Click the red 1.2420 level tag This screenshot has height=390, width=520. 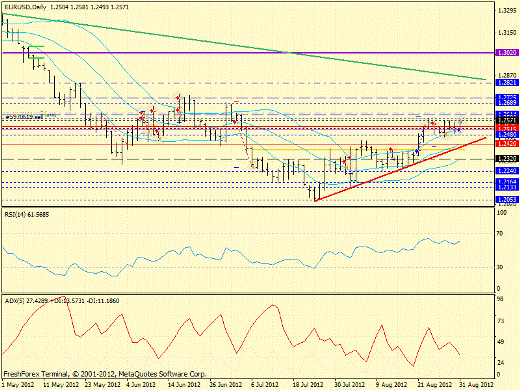click(507, 144)
